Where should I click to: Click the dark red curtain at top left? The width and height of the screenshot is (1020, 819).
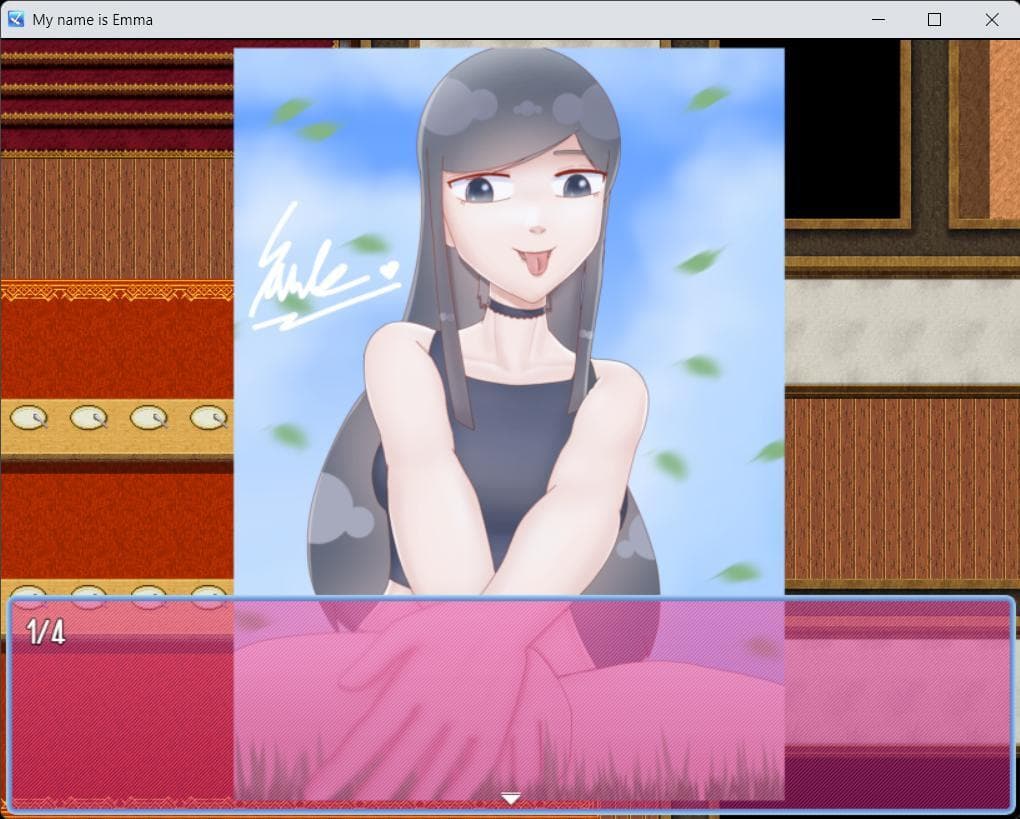coord(117,95)
